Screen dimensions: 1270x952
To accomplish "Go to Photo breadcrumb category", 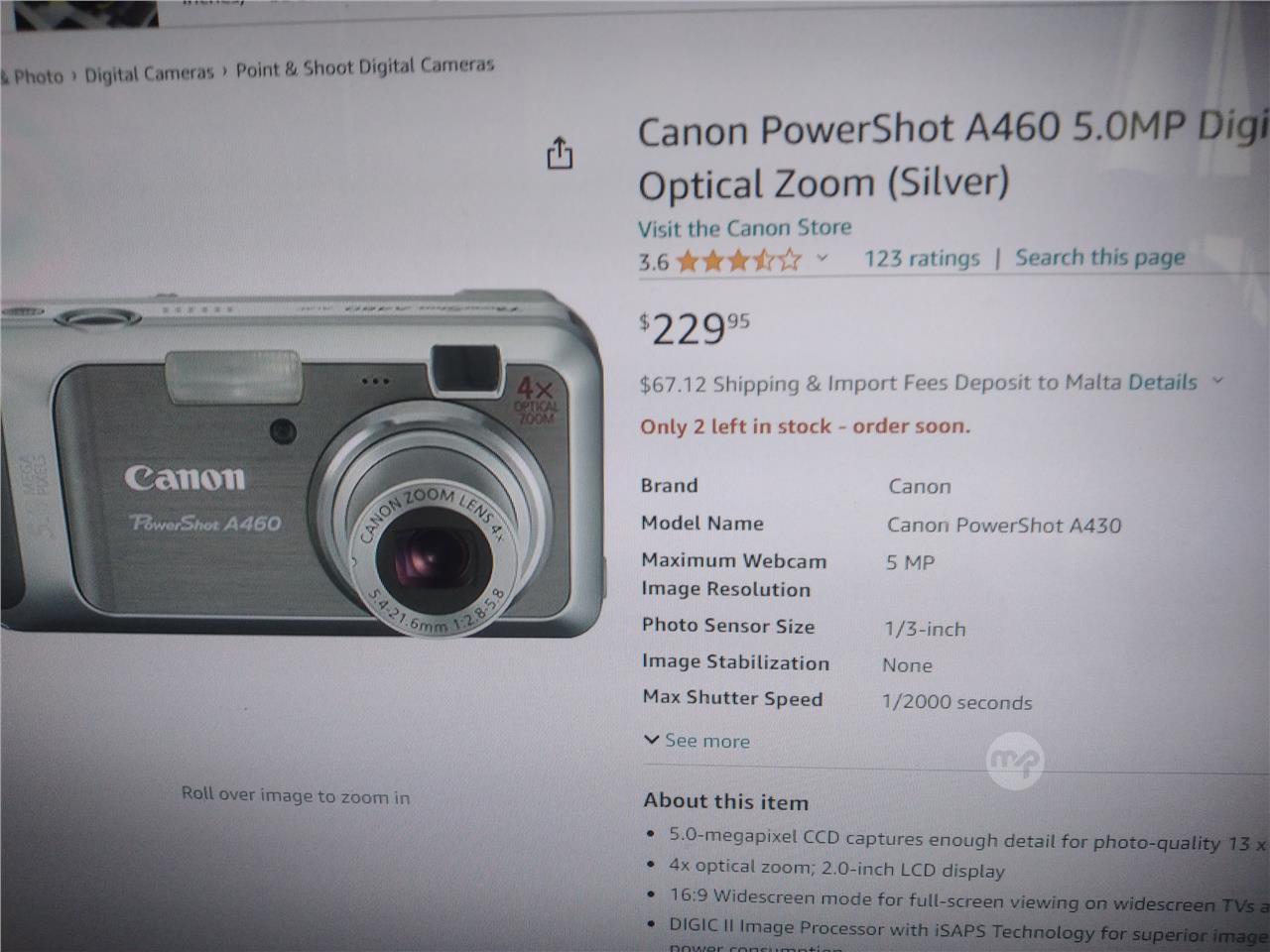I will point(34,76).
